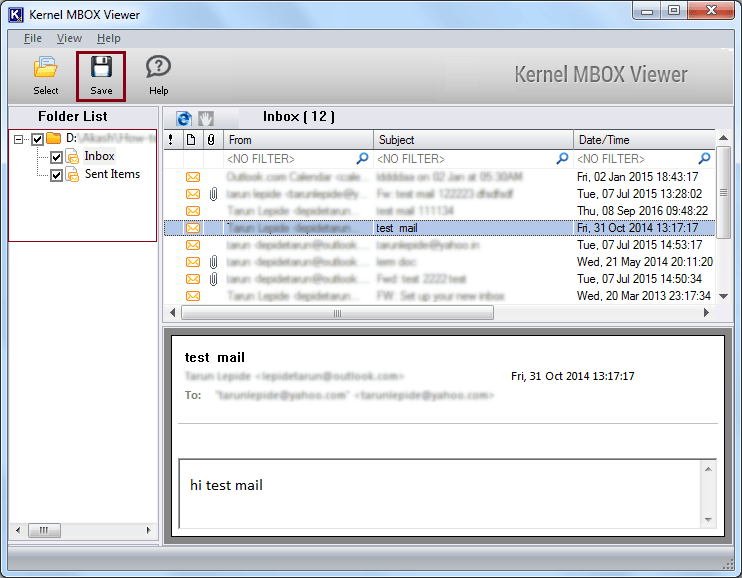Screen dimensions: 742x578
Task: Click the mail list vertical scrollbar thumb
Action: point(723,193)
